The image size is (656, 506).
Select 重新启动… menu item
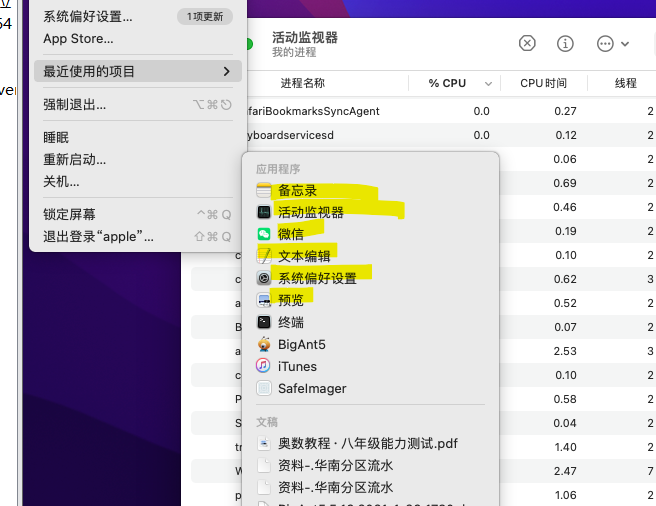pos(138,159)
